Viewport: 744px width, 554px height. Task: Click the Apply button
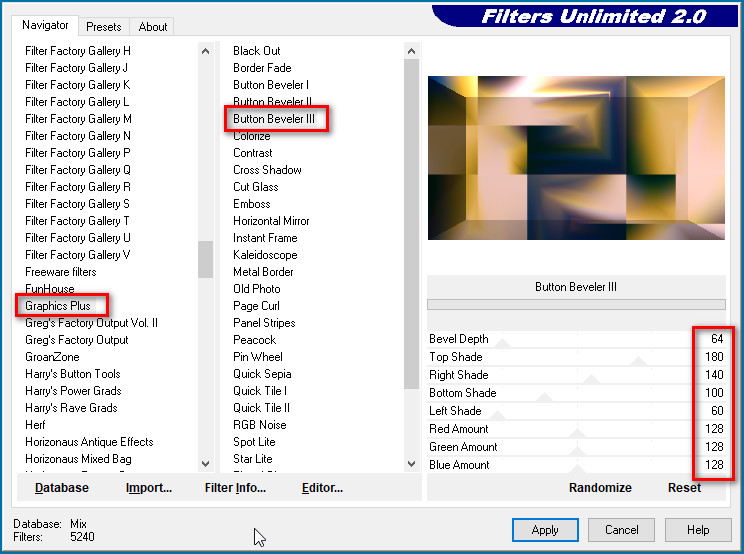(545, 530)
